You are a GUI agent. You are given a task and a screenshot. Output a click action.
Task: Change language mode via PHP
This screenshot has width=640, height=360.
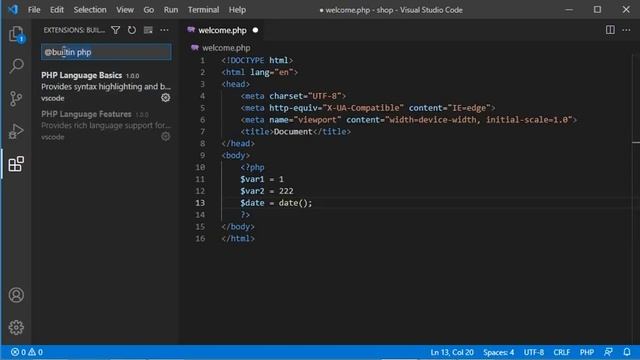click(x=587, y=352)
